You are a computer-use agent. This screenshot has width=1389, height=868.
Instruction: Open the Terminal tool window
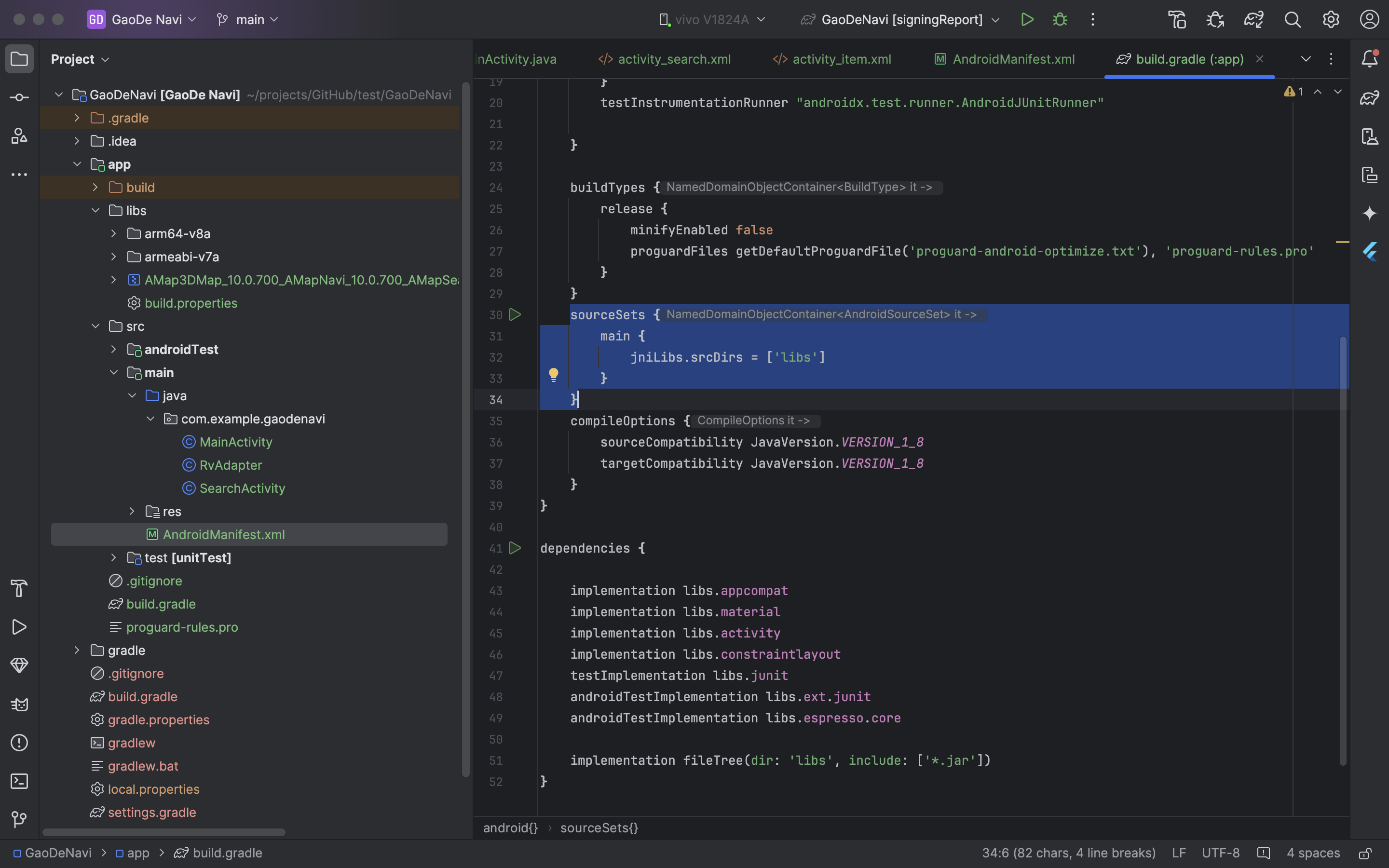click(19, 781)
